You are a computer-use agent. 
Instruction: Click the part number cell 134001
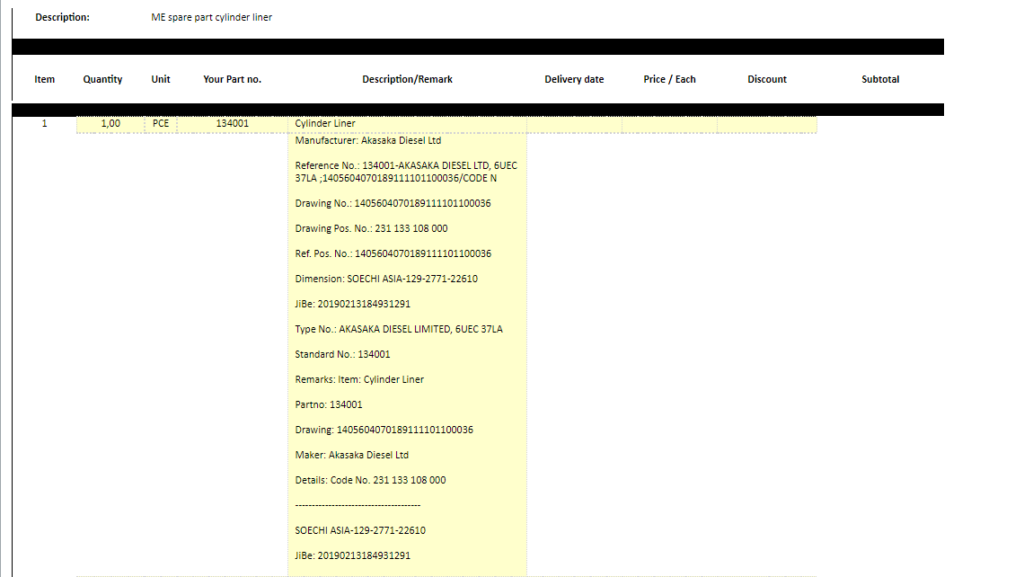(232, 124)
